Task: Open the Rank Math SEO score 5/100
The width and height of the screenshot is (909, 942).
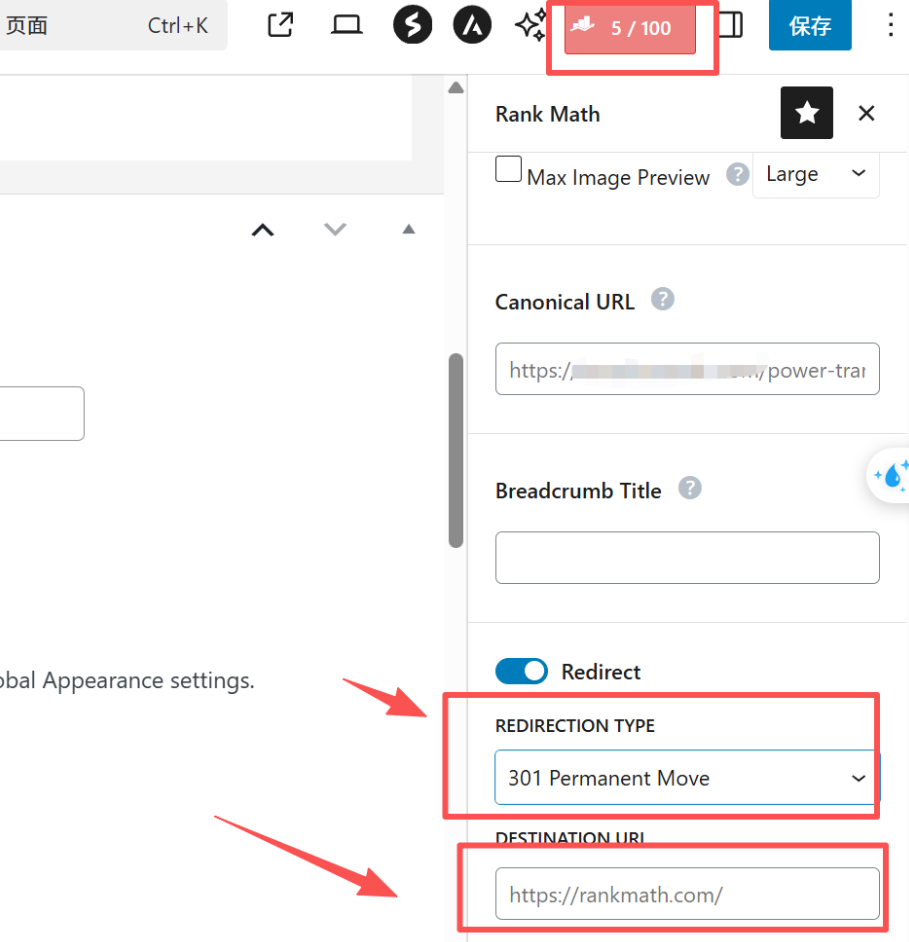Action: pyautogui.click(x=630, y=28)
